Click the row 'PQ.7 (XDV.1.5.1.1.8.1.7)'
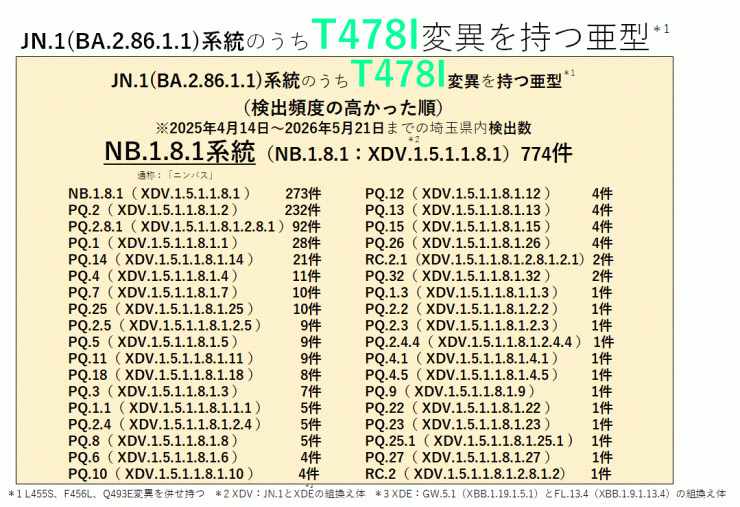 pos(194,293)
